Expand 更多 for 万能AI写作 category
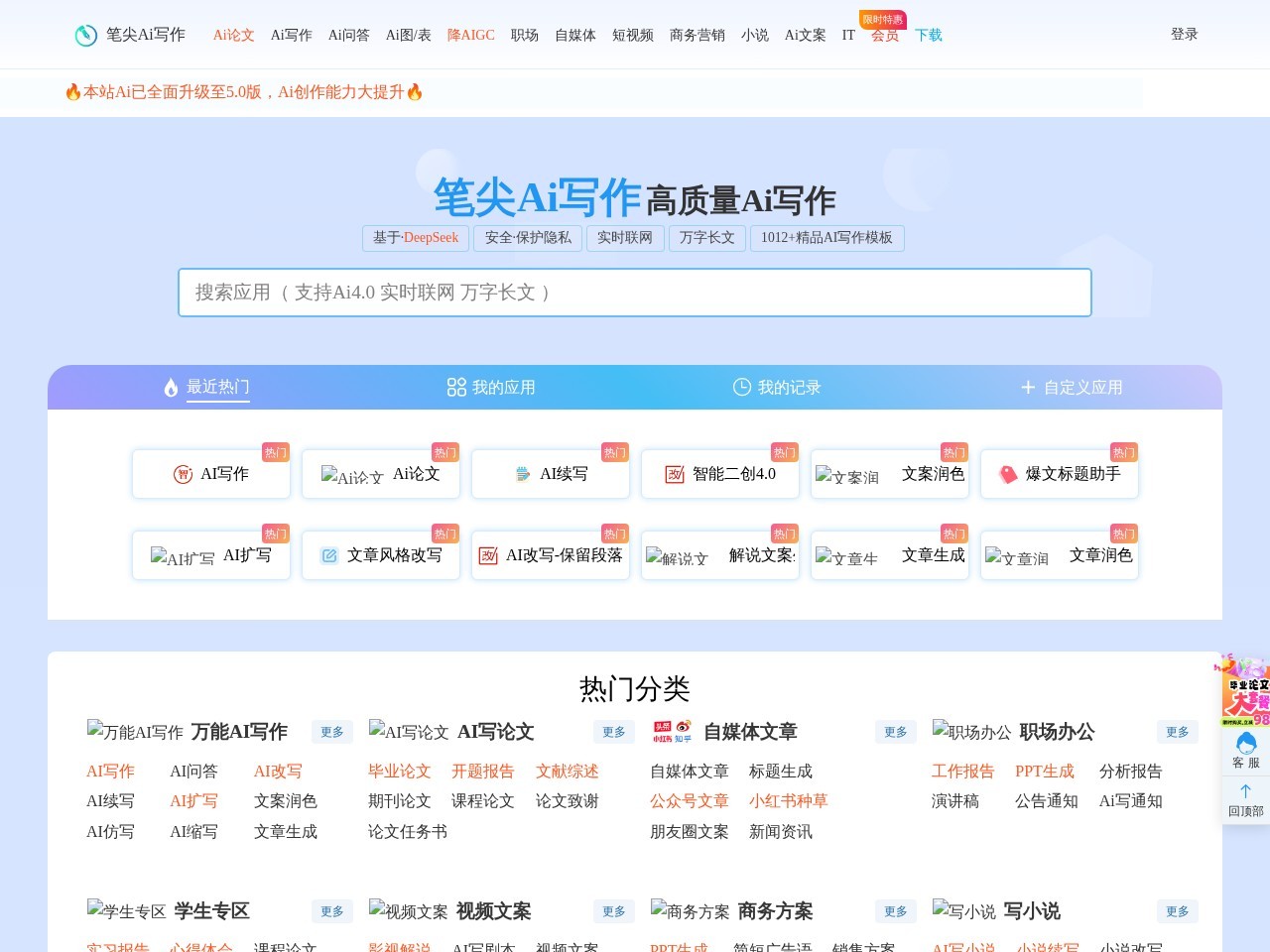 click(332, 732)
